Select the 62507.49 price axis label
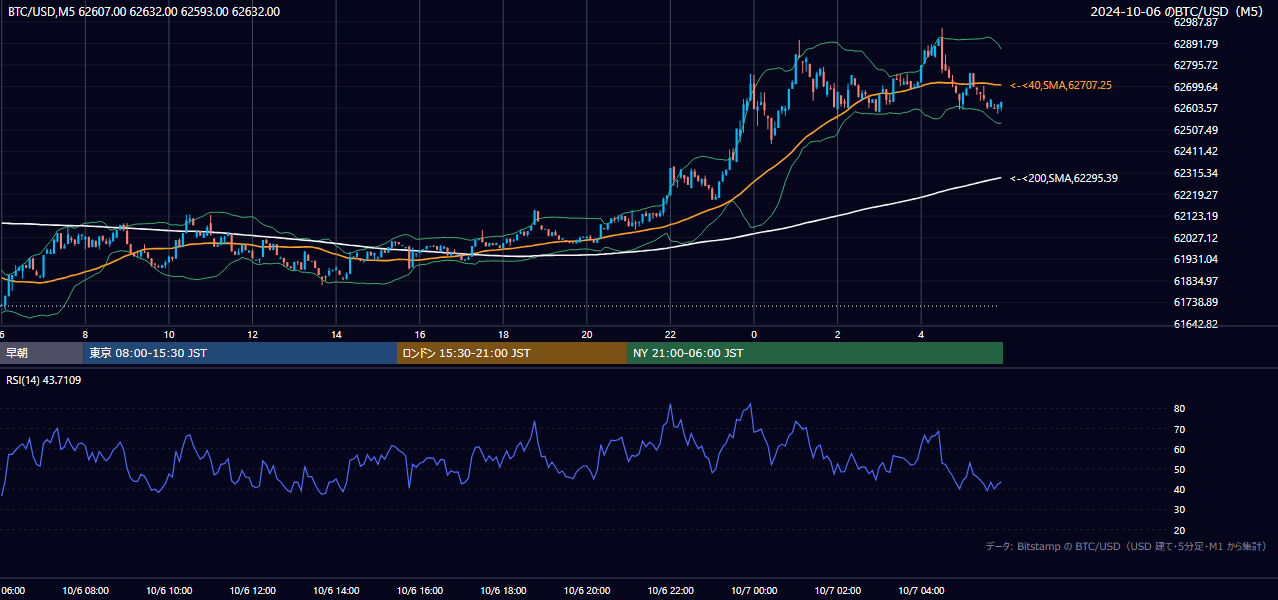 (x=1195, y=130)
